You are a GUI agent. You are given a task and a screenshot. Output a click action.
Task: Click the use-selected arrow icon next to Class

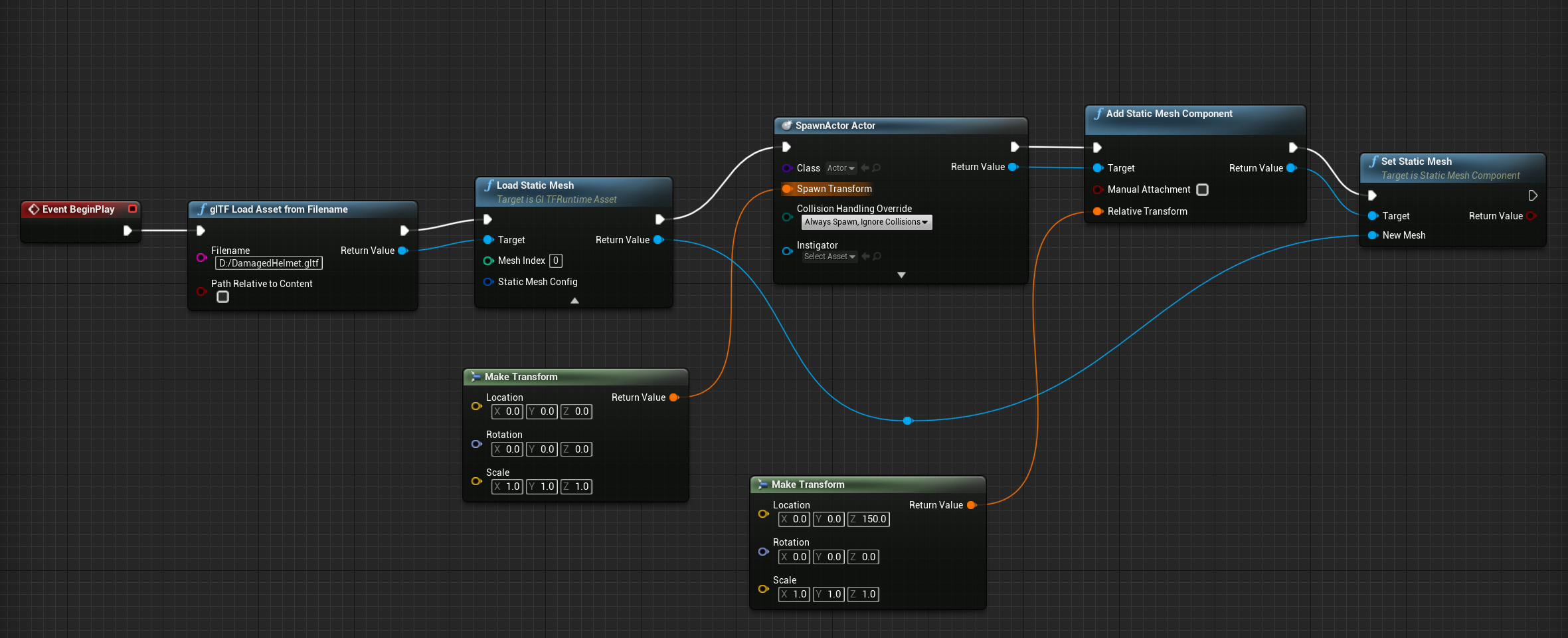pos(865,168)
